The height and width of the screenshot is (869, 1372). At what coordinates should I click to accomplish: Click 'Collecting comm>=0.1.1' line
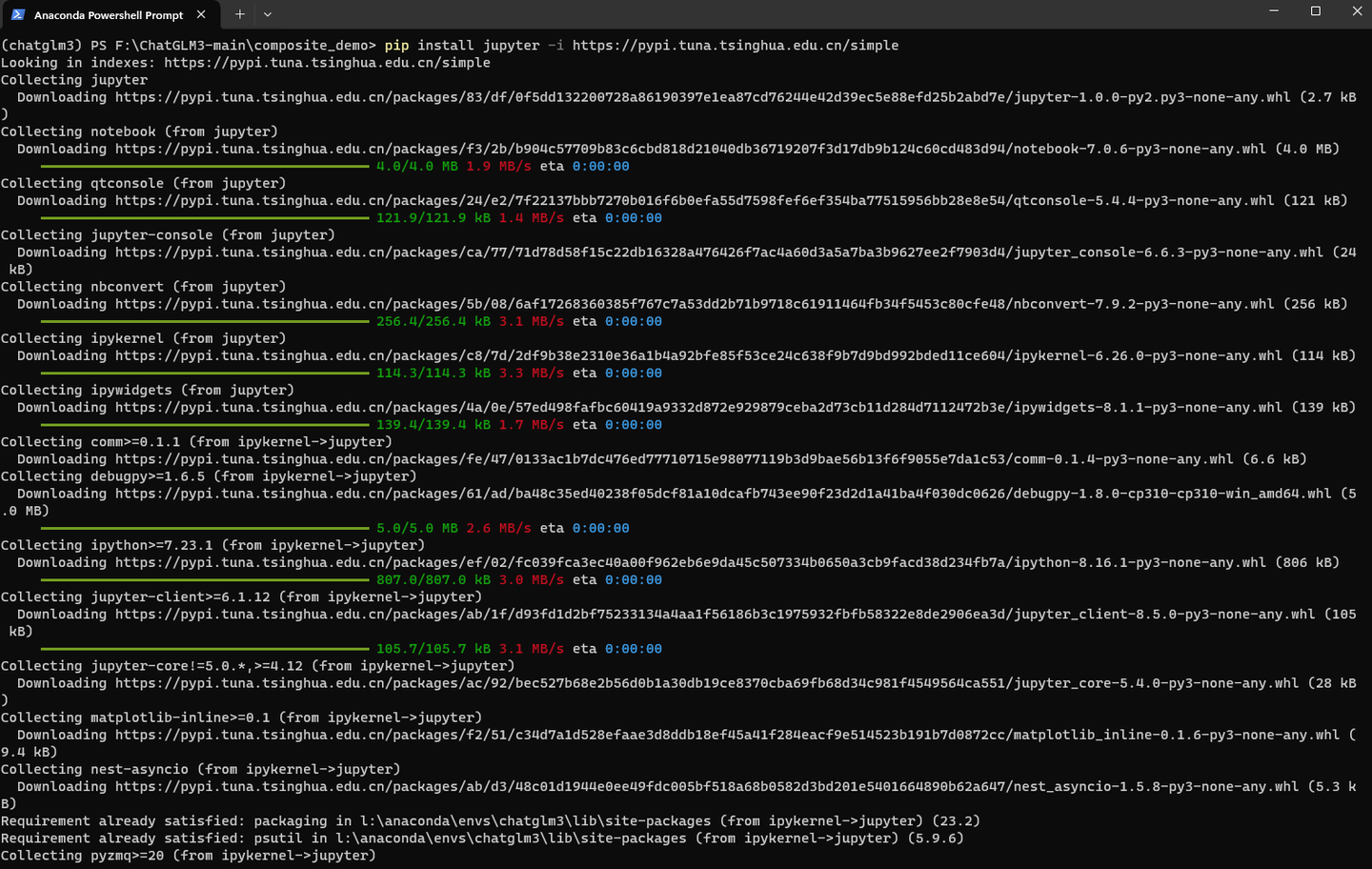196,441
